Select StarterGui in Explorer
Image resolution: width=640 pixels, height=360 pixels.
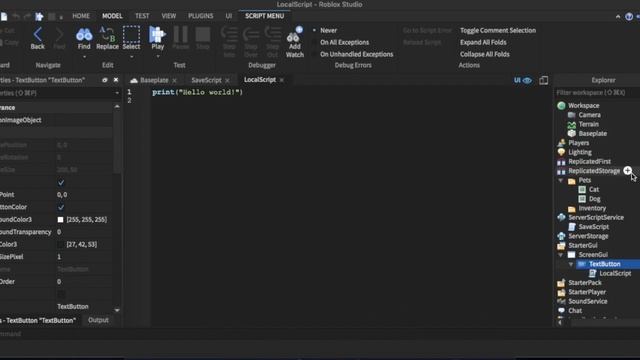tap(583, 246)
